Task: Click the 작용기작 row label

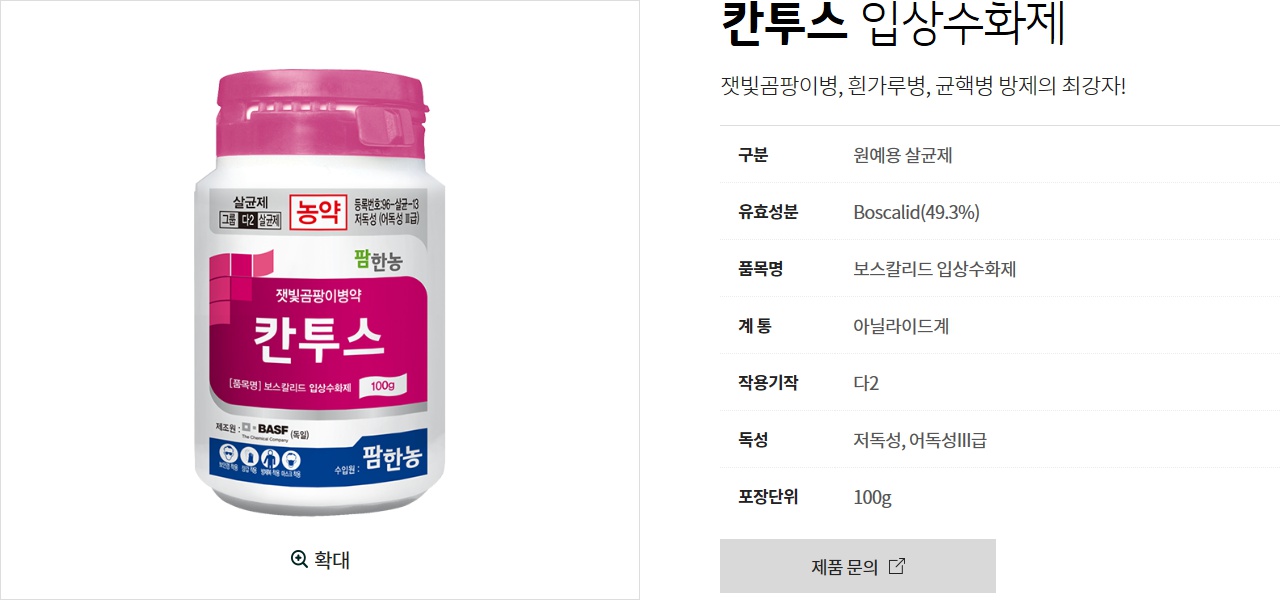Action: click(768, 383)
